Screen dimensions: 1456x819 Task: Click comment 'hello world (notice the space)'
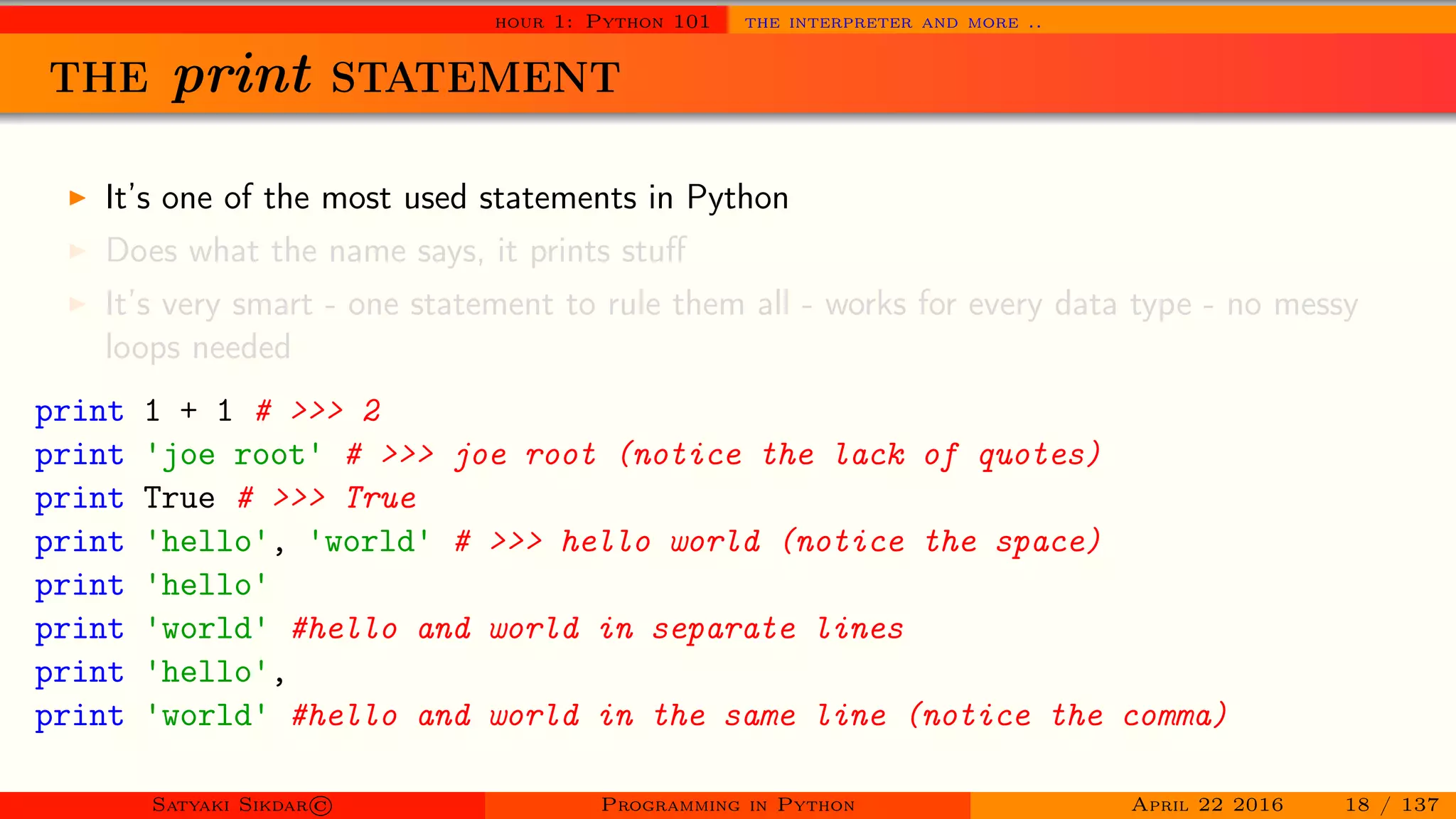[x=832, y=542]
